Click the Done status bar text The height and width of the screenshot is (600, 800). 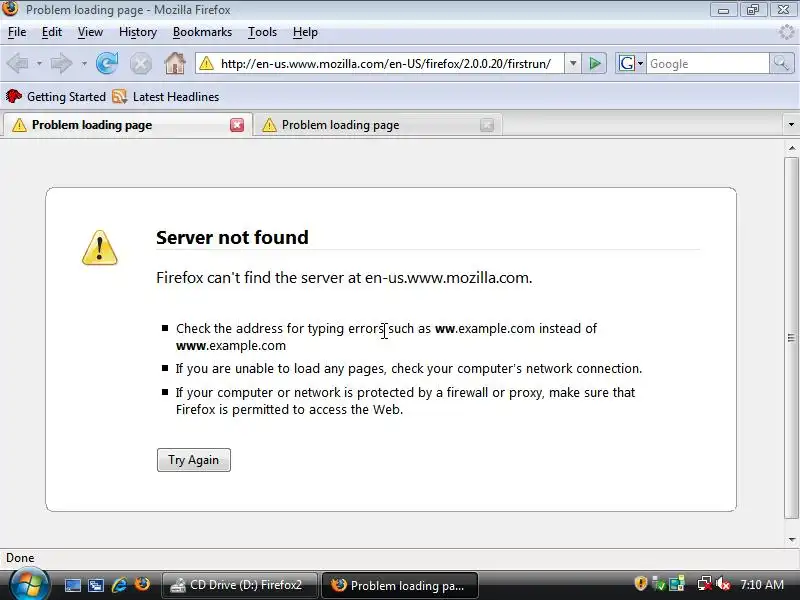20,558
